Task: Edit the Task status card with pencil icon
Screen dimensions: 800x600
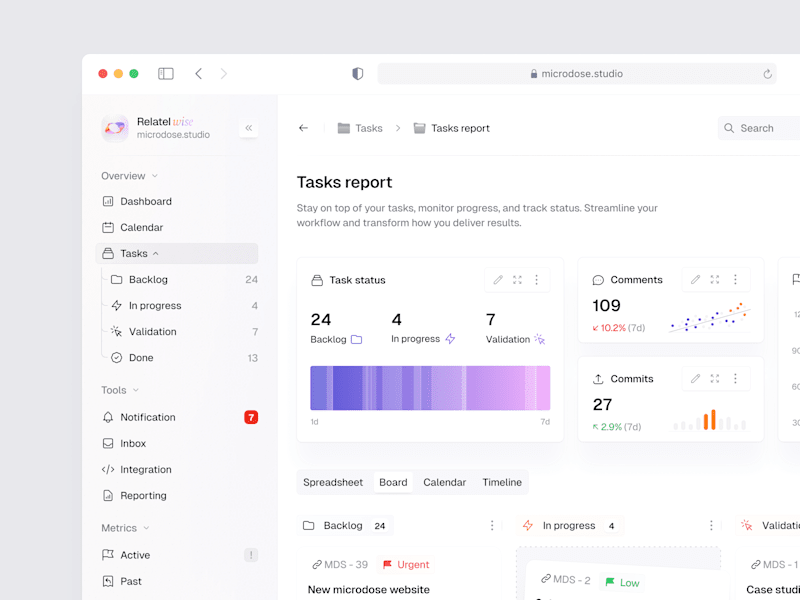Action: pos(498,280)
